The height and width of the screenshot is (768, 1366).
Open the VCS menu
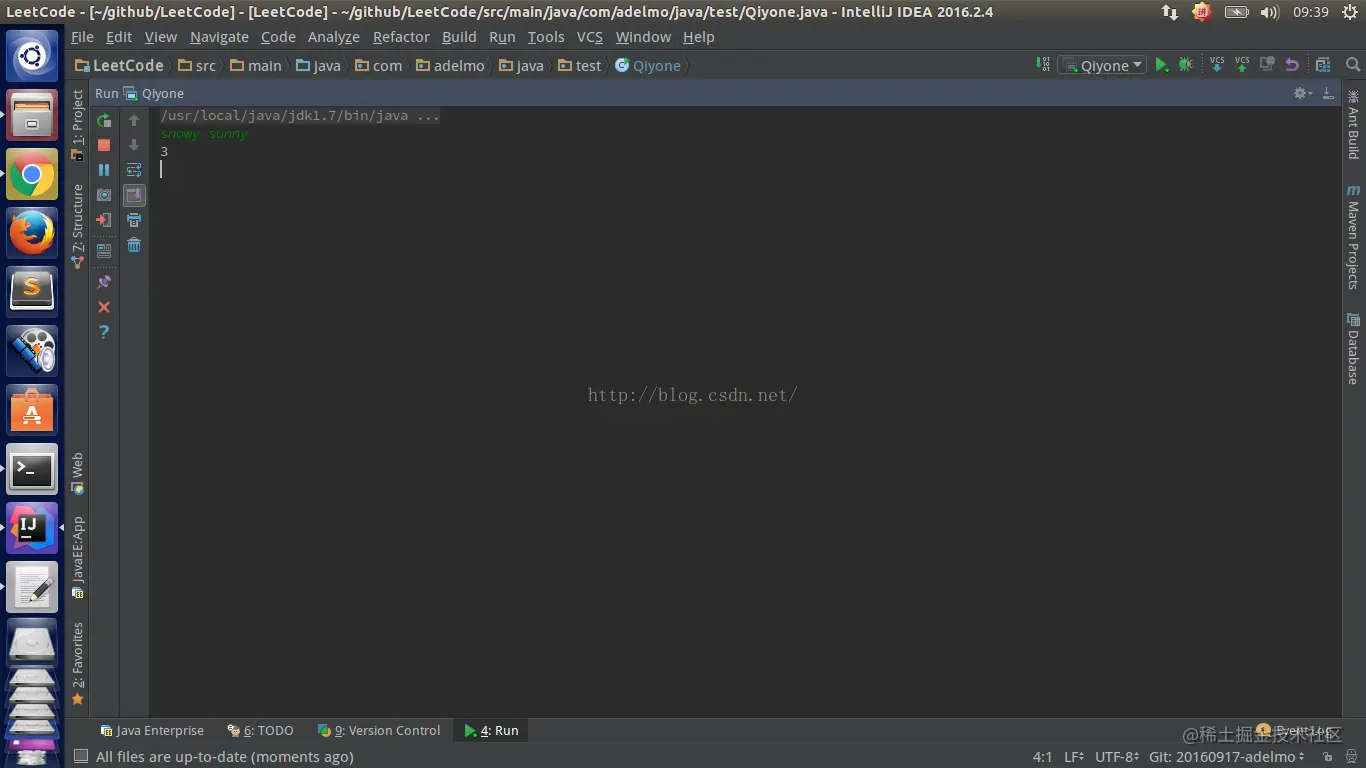tap(590, 37)
